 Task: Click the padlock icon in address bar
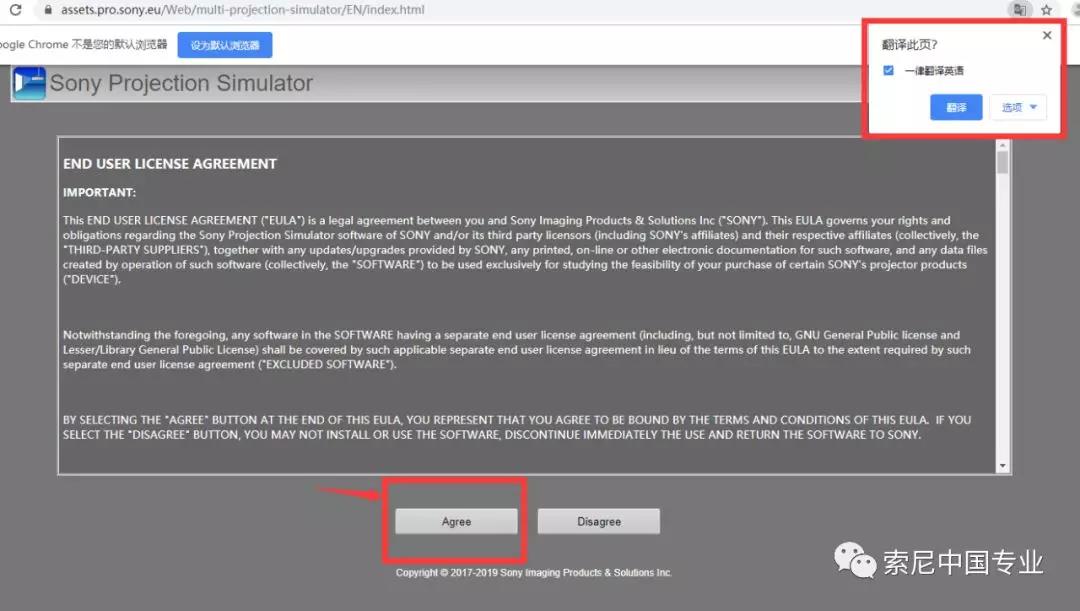pyautogui.click(x=48, y=10)
